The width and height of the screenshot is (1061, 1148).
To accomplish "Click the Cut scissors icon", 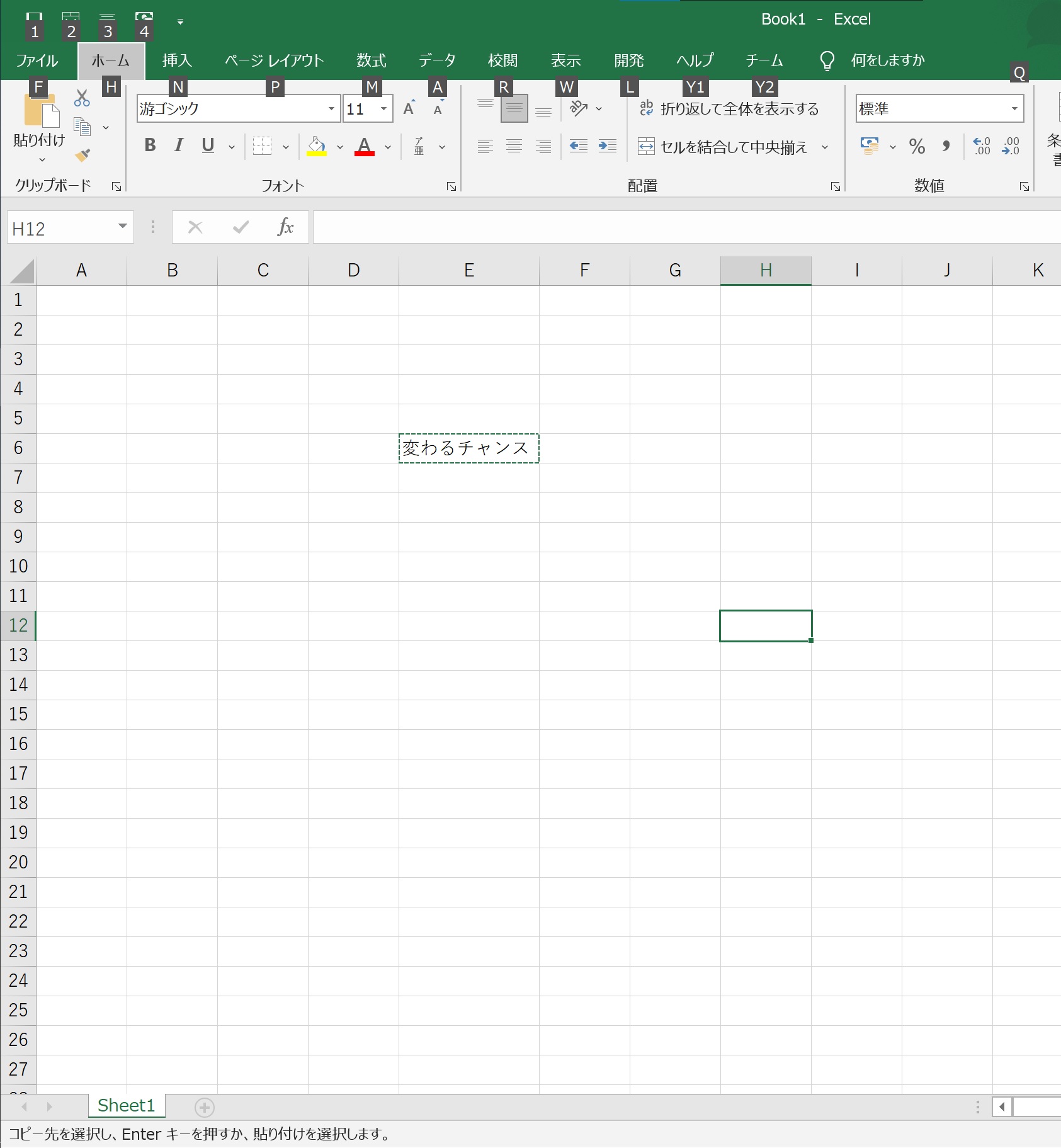I will pos(82,98).
